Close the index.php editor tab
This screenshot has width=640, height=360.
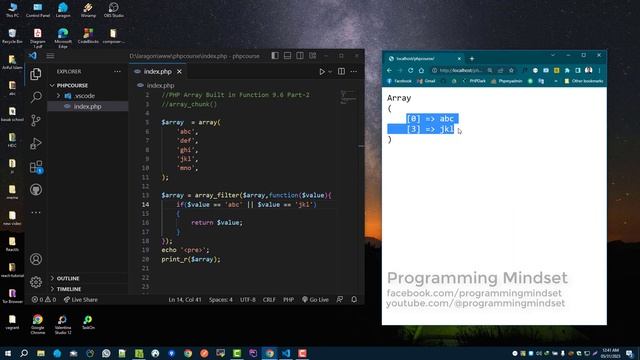pos(179,71)
